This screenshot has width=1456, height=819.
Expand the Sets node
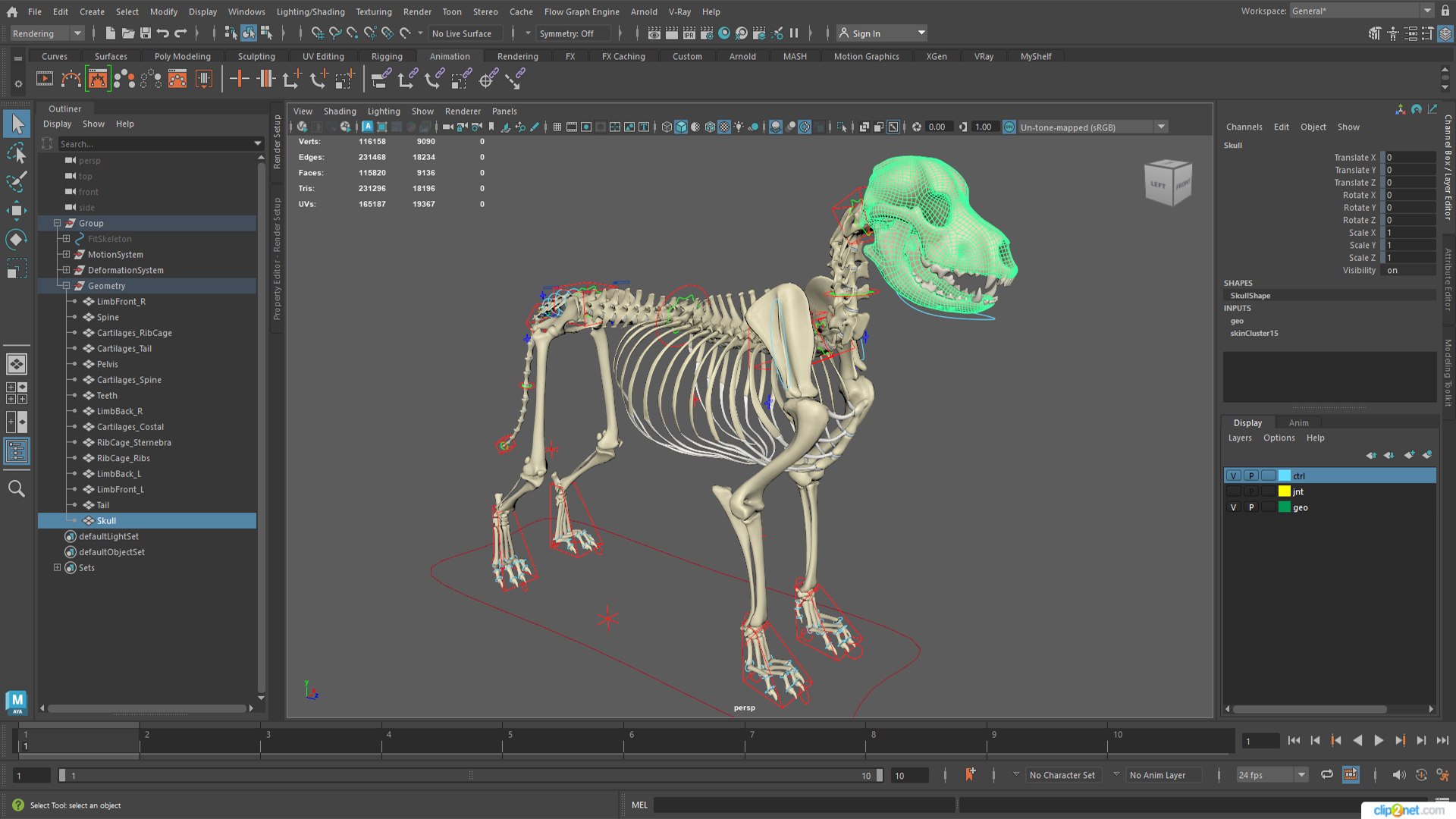(x=57, y=567)
